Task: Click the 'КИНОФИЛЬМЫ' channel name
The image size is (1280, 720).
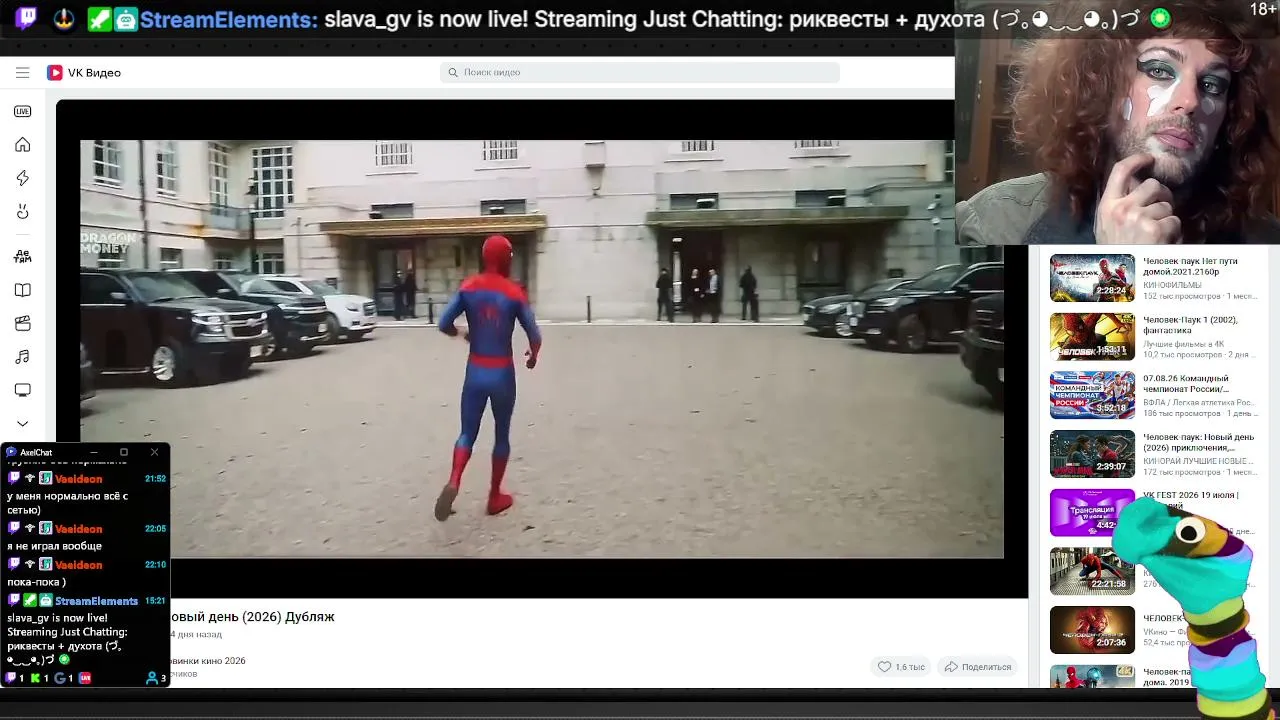Action: point(1172,285)
